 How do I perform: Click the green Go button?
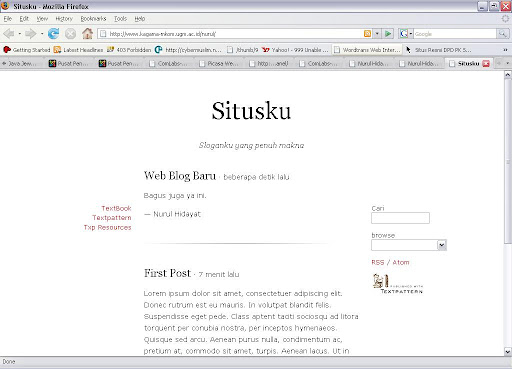click(388, 34)
